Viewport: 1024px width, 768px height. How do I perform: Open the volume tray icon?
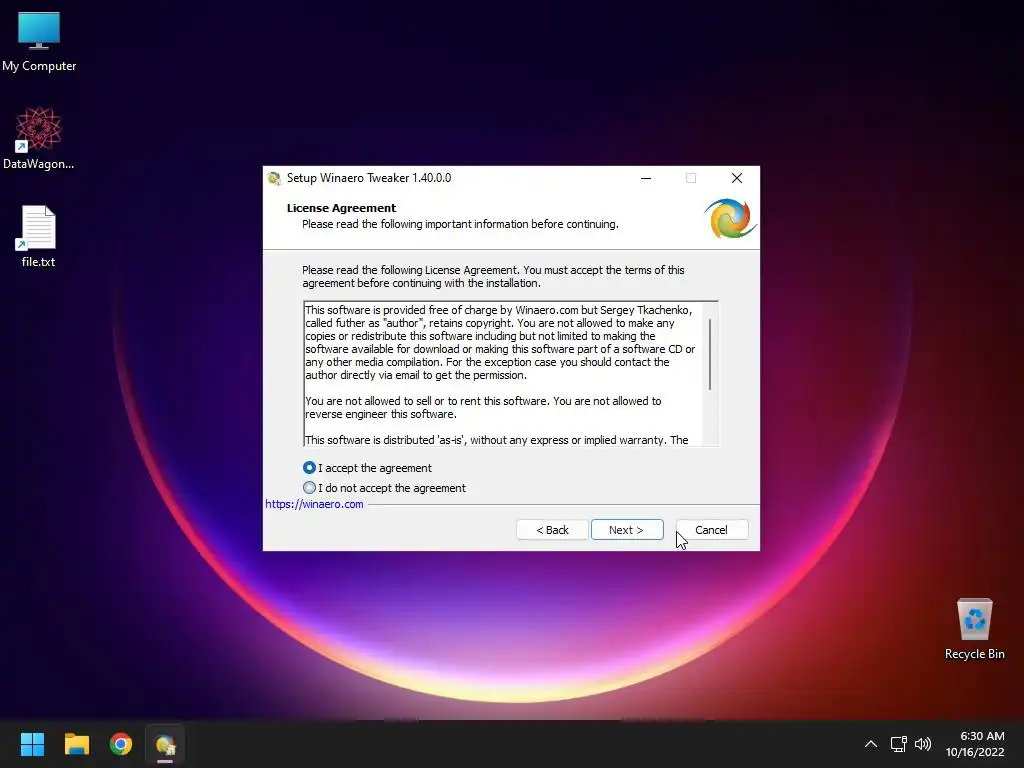tap(923, 744)
